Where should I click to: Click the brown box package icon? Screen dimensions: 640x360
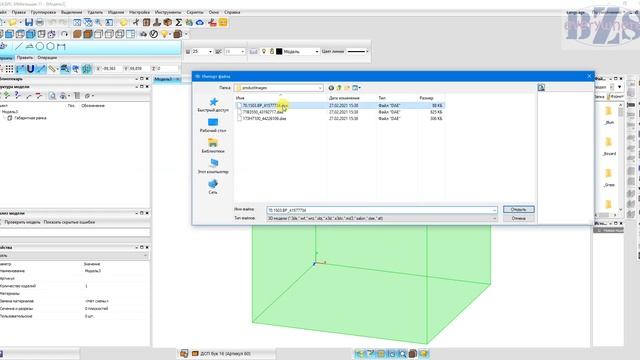click(x=168, y=22)
